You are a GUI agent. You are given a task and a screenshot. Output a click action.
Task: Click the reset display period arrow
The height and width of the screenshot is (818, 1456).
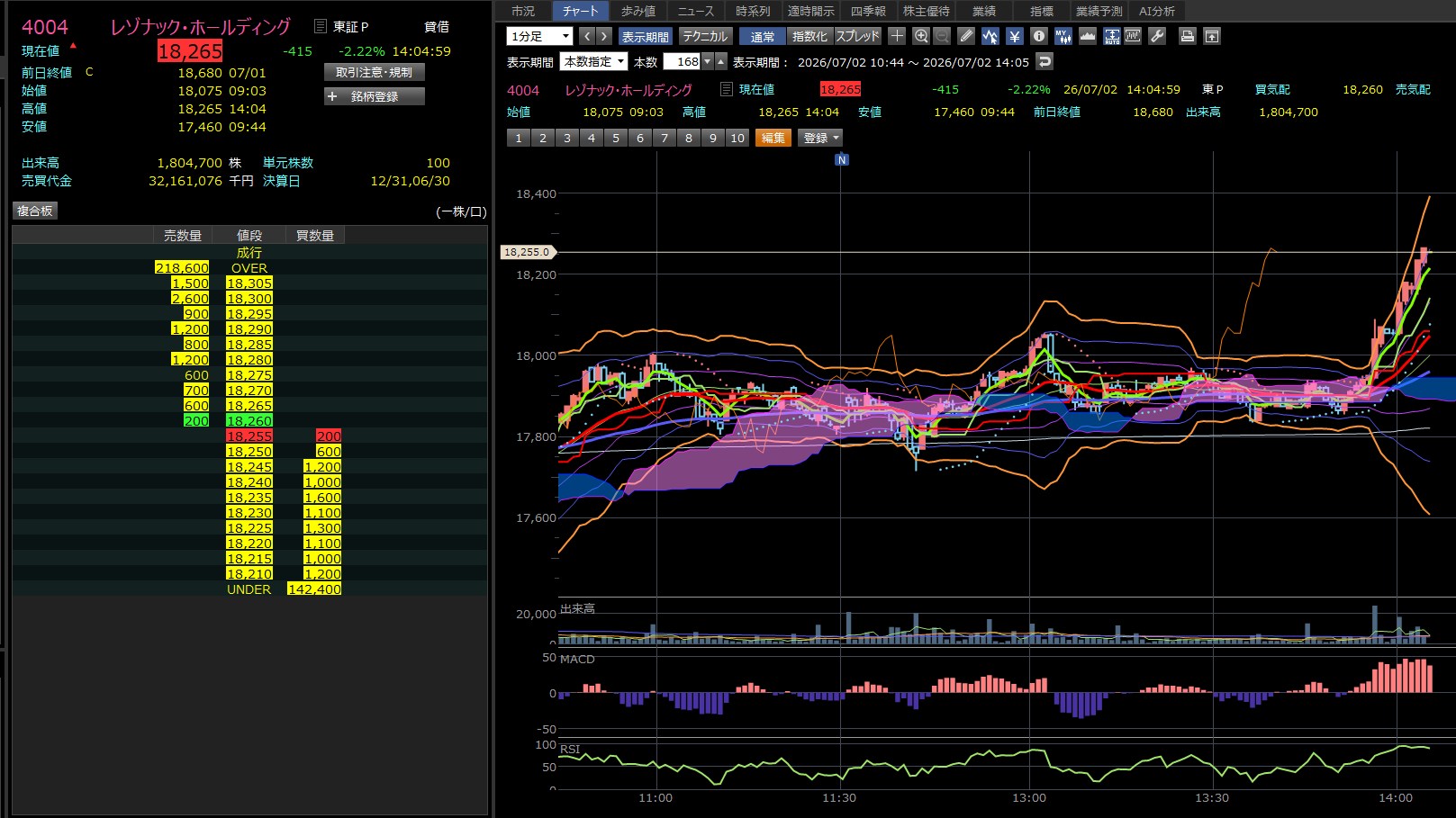point(1045,62)
